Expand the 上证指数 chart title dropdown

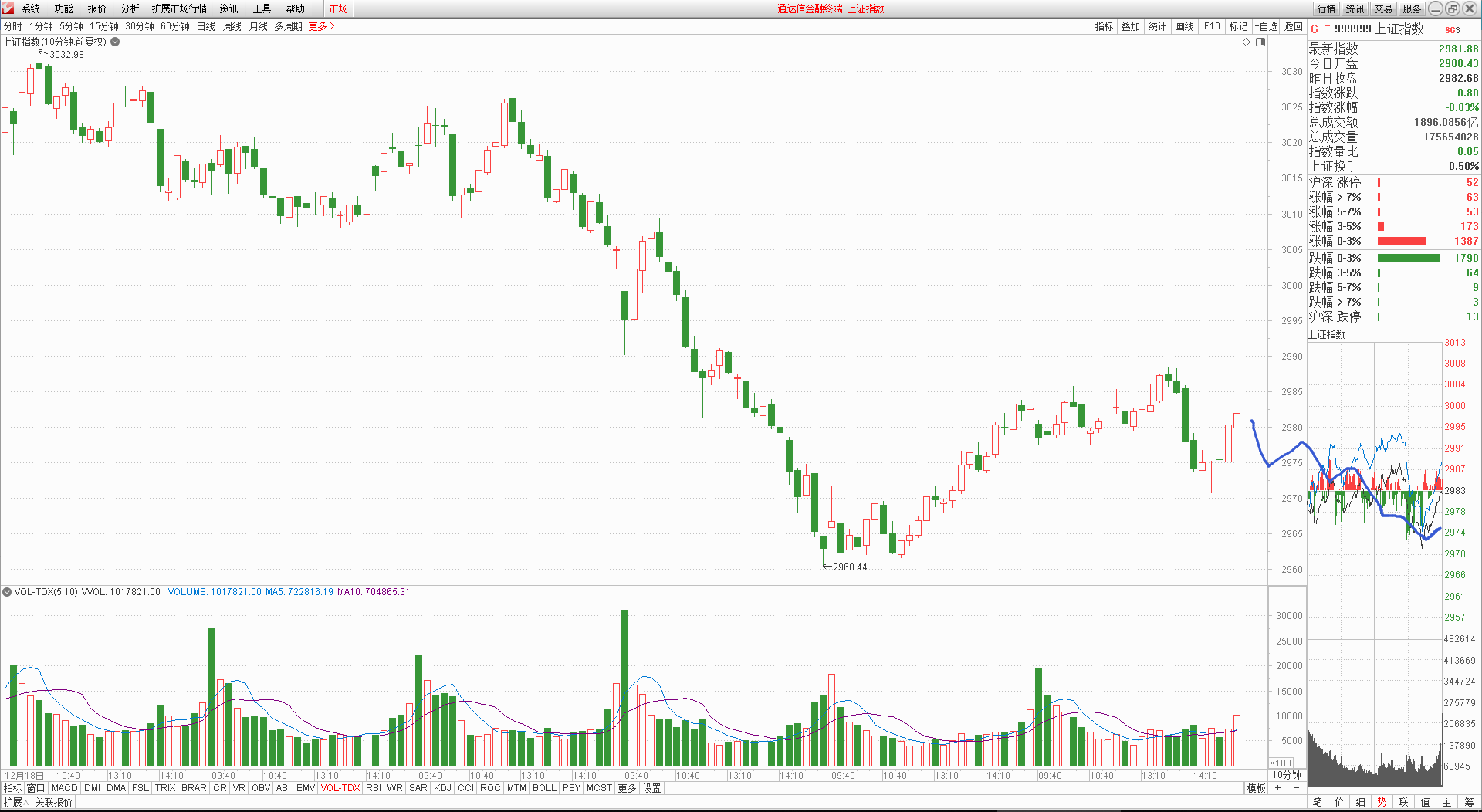(x=115, y=42)
